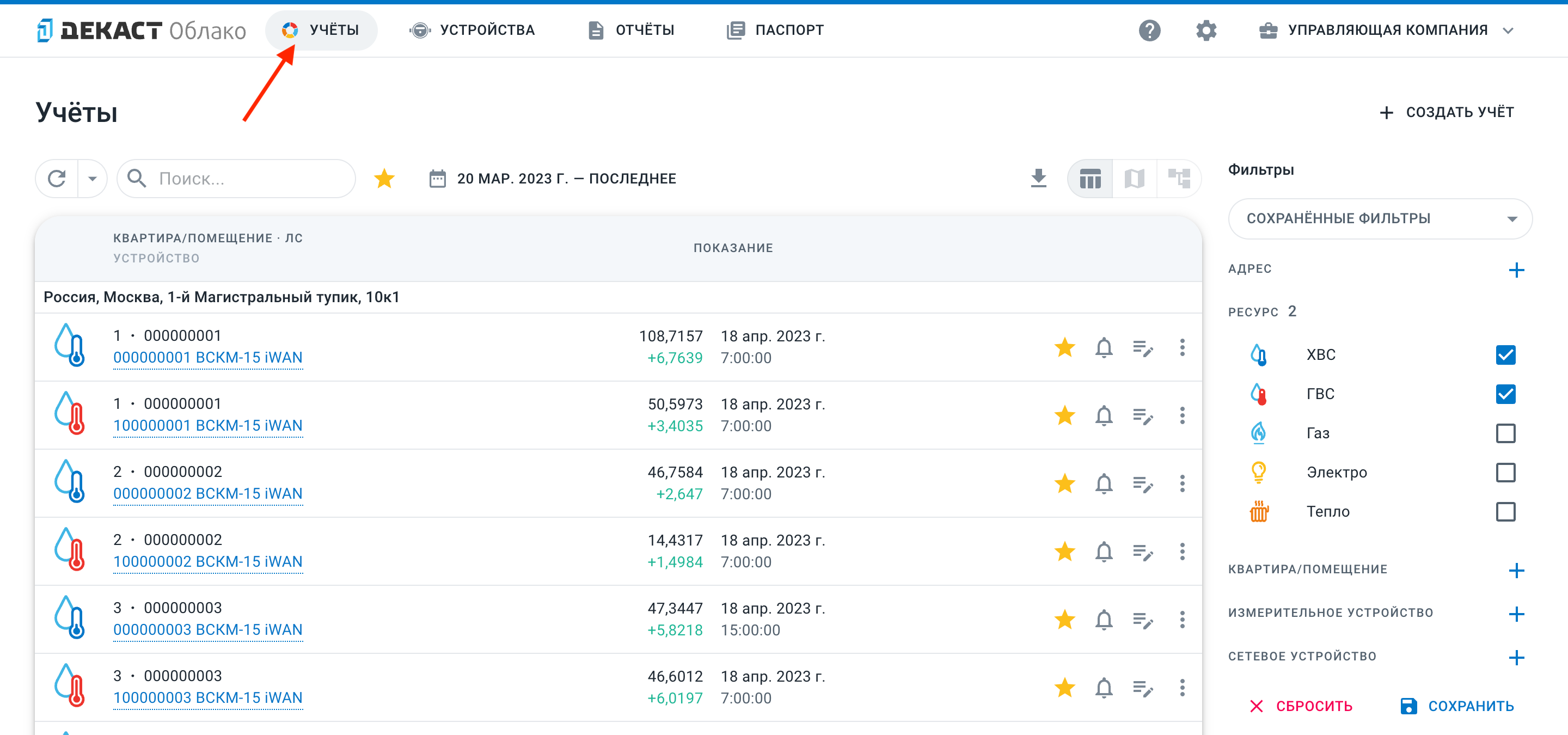Check the Тепло resource checkbox
The image size is (1568, 735).
[1505, 512]
